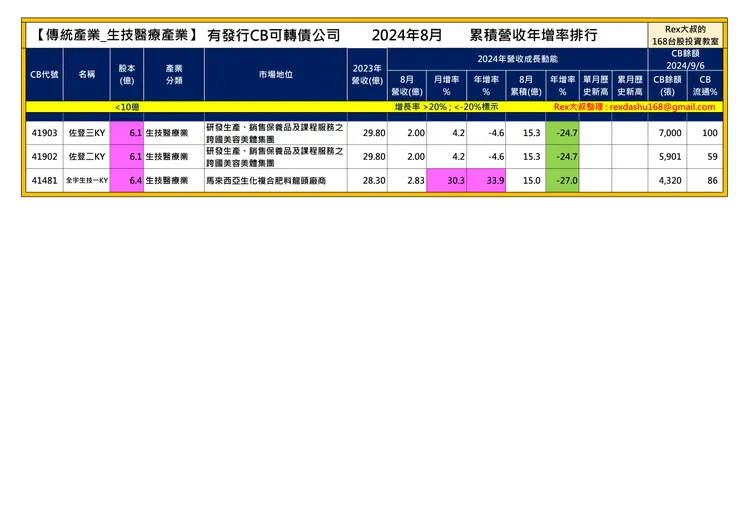Click the CB代號 column header

click(44, 74)
